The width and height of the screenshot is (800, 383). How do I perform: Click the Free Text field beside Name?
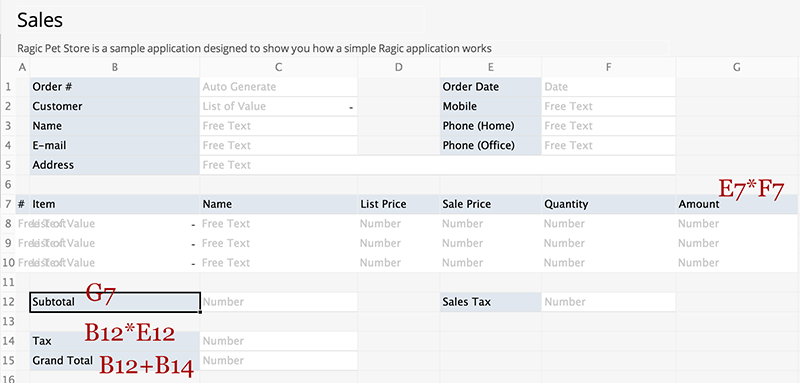[x=279, y=125]
